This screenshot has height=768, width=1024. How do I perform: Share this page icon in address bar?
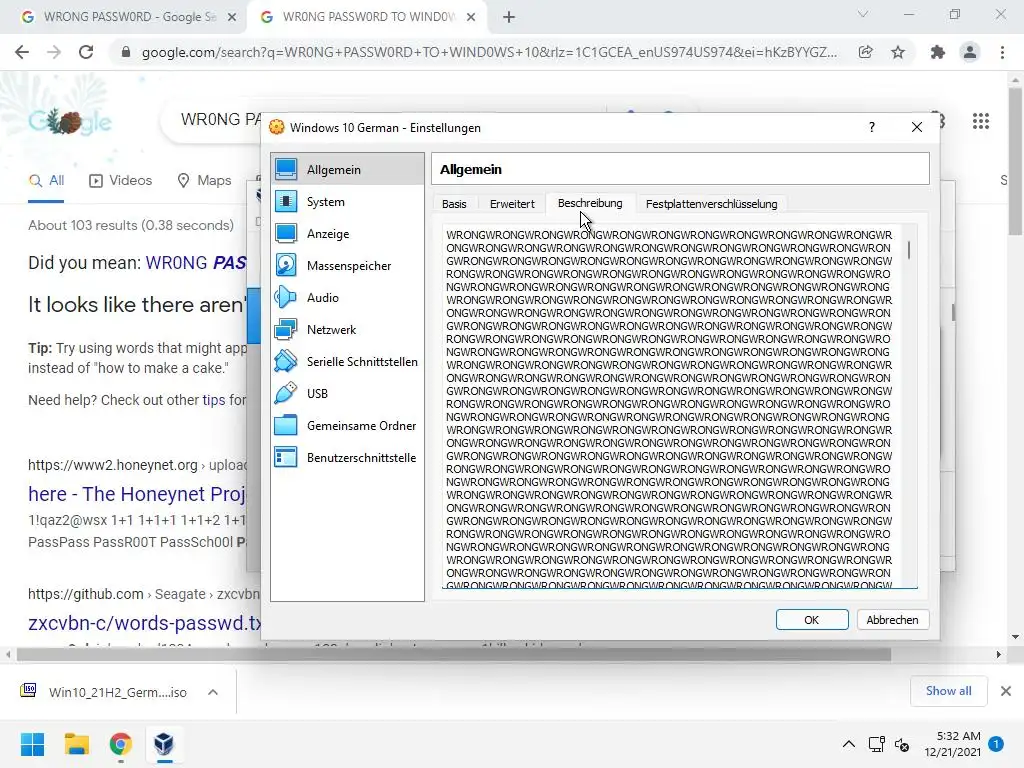[x=866, y=52]
